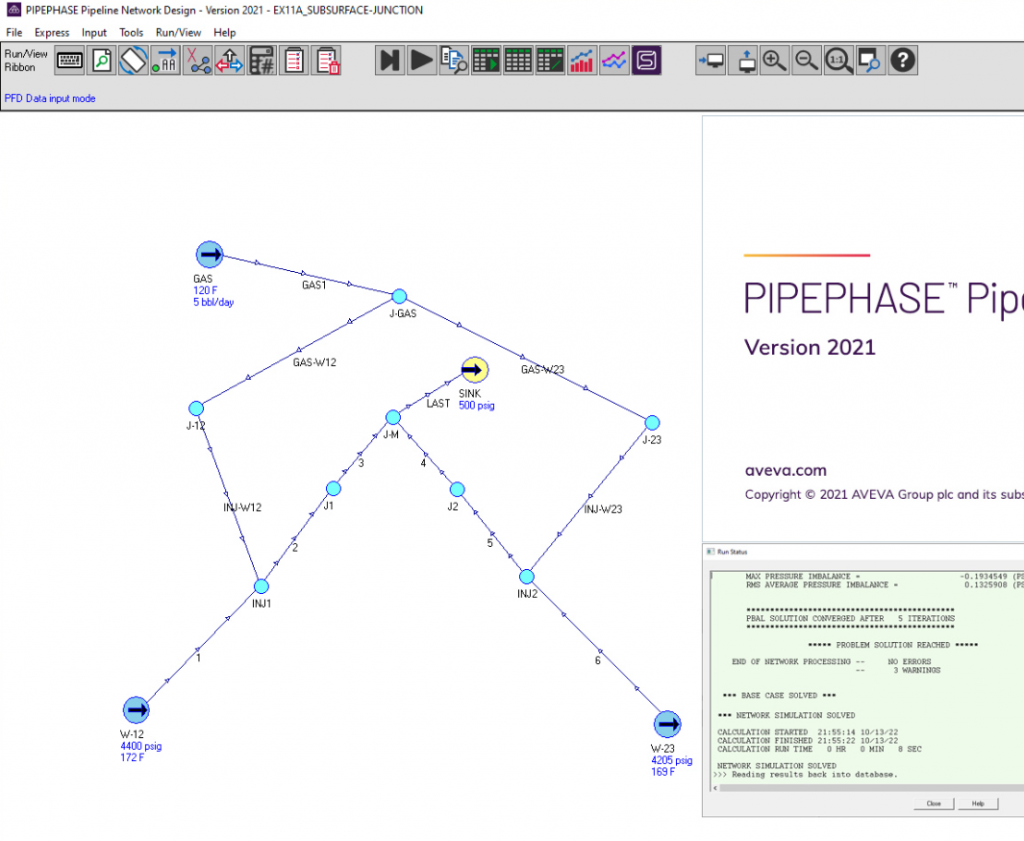Click the plain results table icon
Image resolution: width=1024 pixels, height=841 pixels.
(x=518, y=61)
